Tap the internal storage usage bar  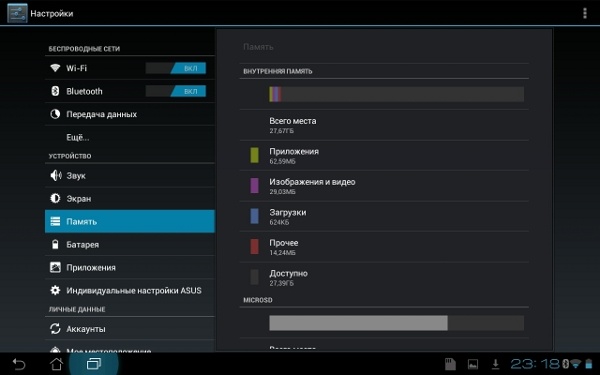pos(396,94)
